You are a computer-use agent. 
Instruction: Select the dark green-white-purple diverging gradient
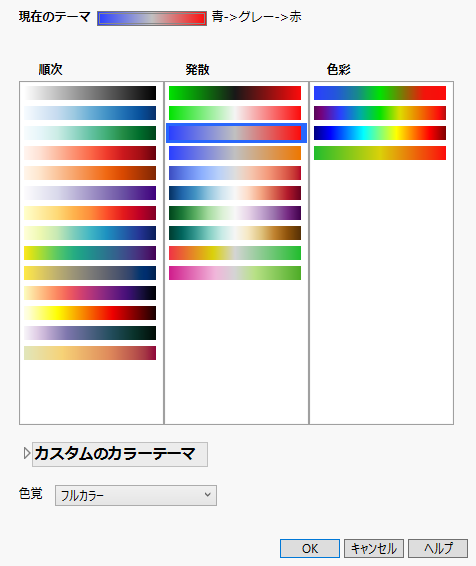pos(235,213)
